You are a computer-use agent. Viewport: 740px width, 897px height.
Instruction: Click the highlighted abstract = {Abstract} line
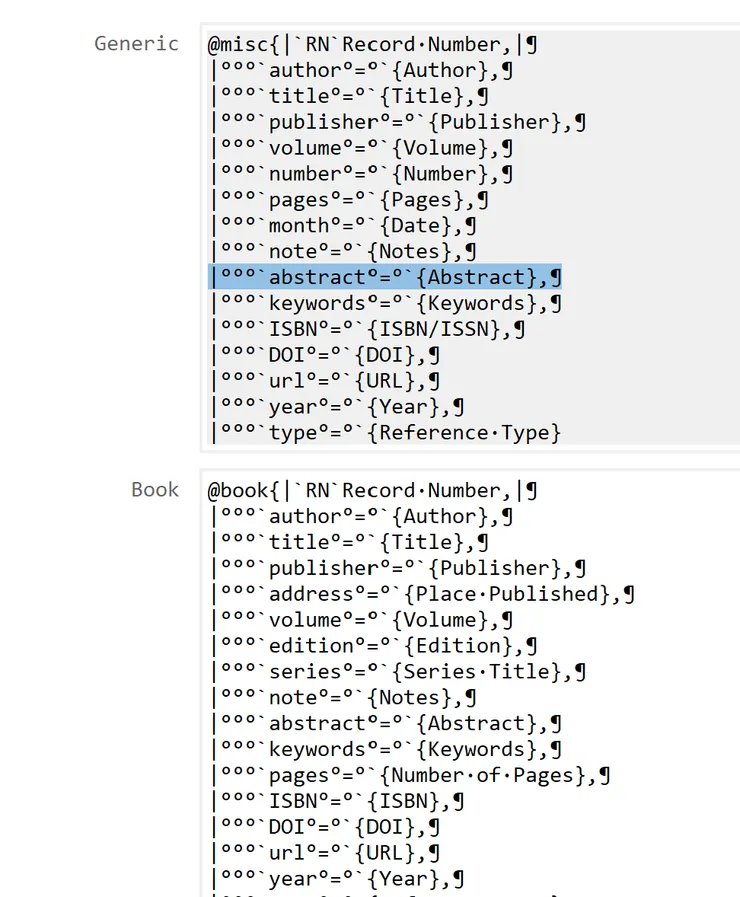385,277
